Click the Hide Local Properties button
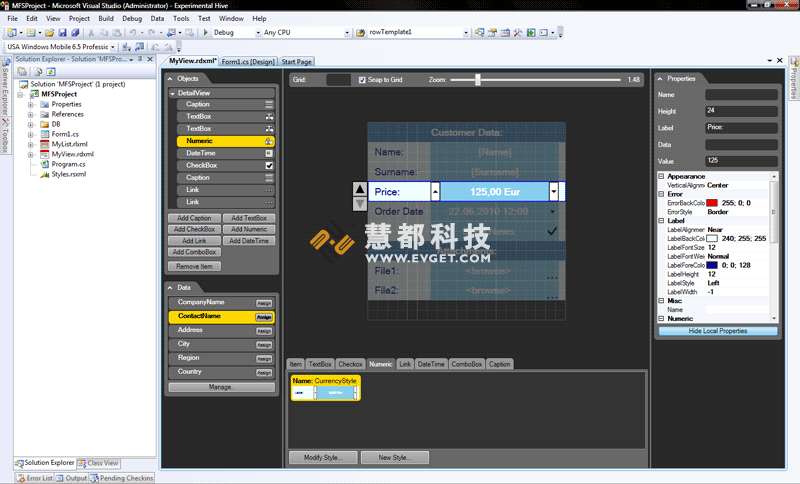This screenshot has height=484, width=800. click(x=717, y=330)
